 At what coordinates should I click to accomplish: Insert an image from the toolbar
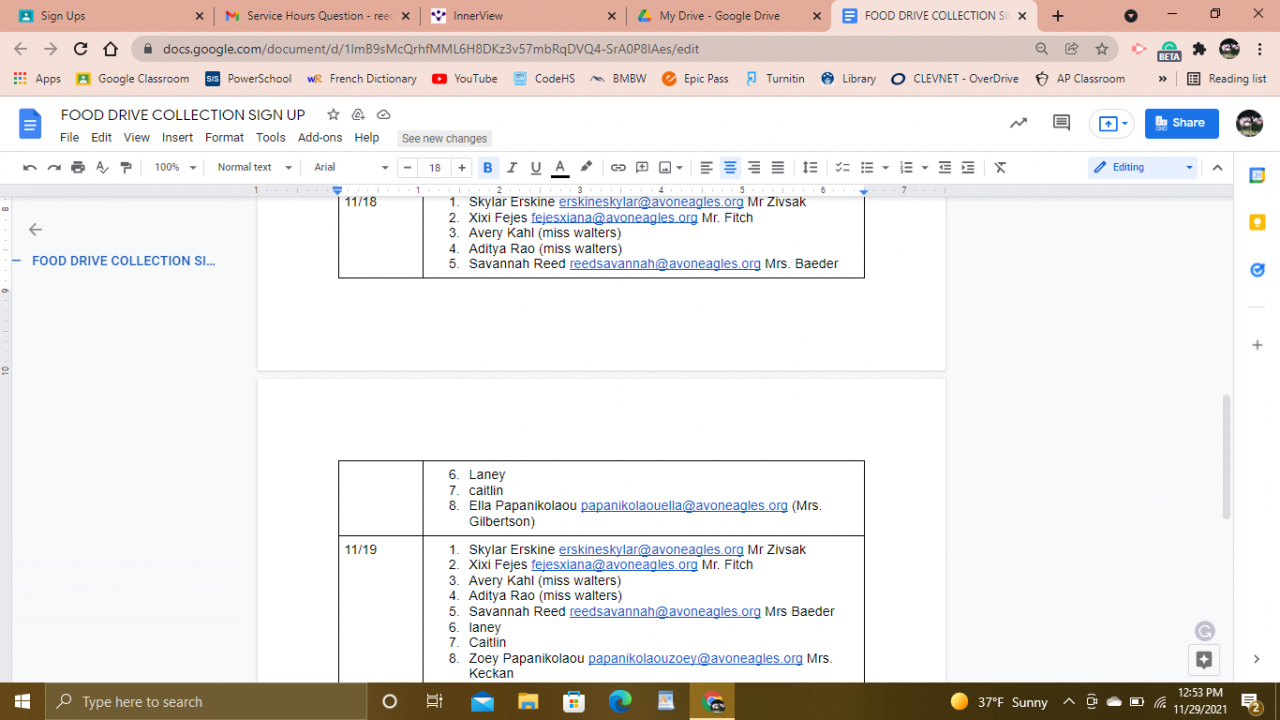click(x=665, y=168)
